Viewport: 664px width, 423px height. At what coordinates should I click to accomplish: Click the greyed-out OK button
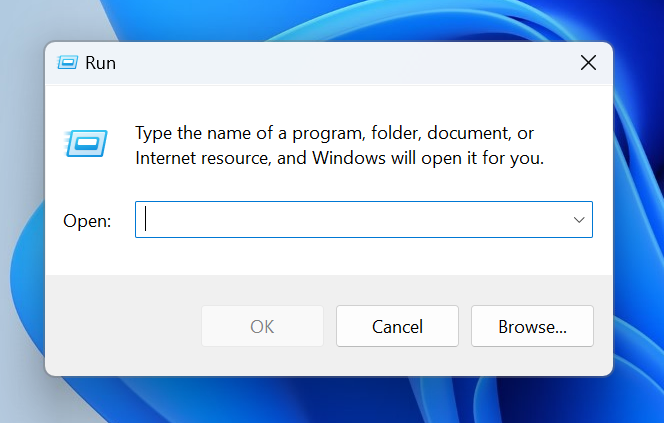[262, 326]
